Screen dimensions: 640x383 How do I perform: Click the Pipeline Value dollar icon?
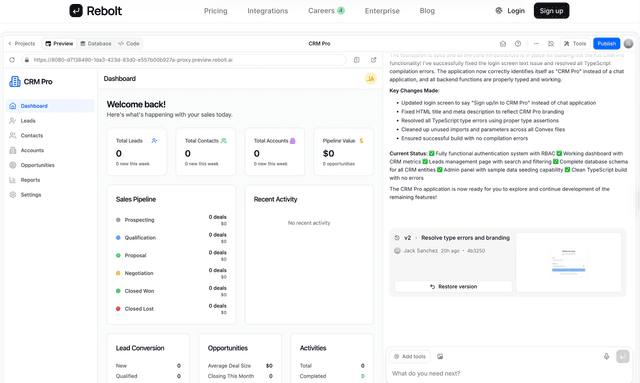pyautogui.click(x=361, y=141)
